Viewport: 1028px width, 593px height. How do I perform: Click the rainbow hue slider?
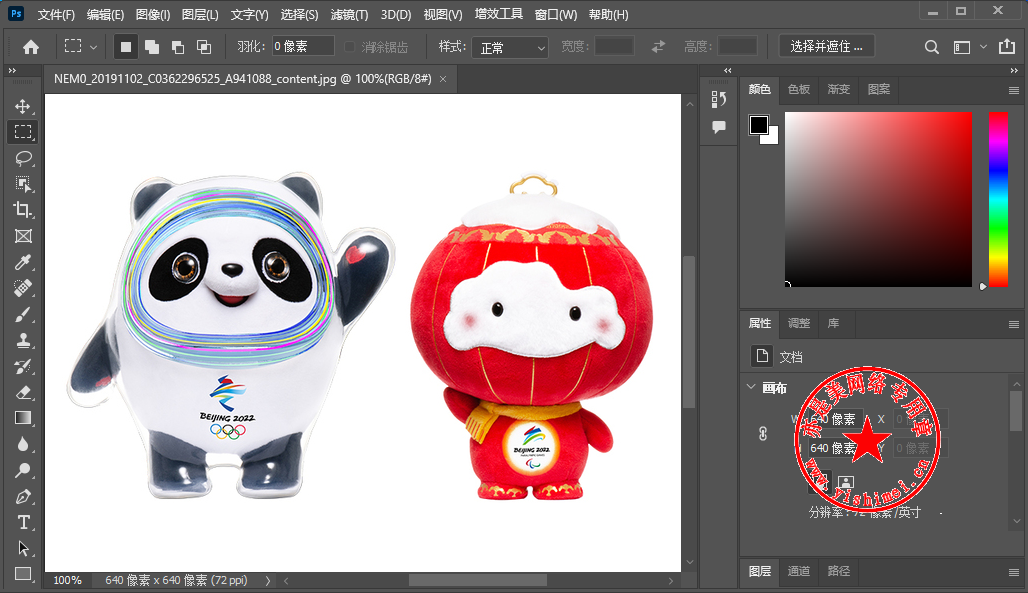coord(998,199)
